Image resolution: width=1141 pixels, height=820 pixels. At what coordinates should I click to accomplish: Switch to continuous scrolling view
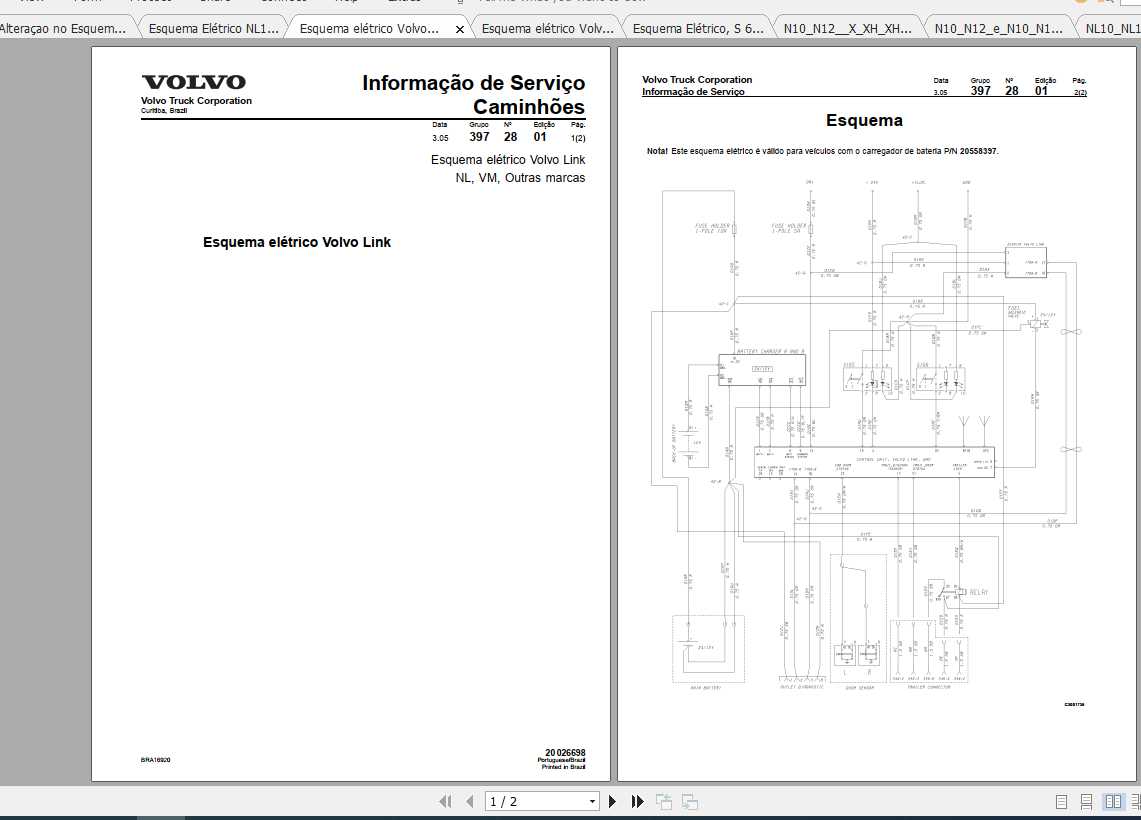(x=1086, y=801)
